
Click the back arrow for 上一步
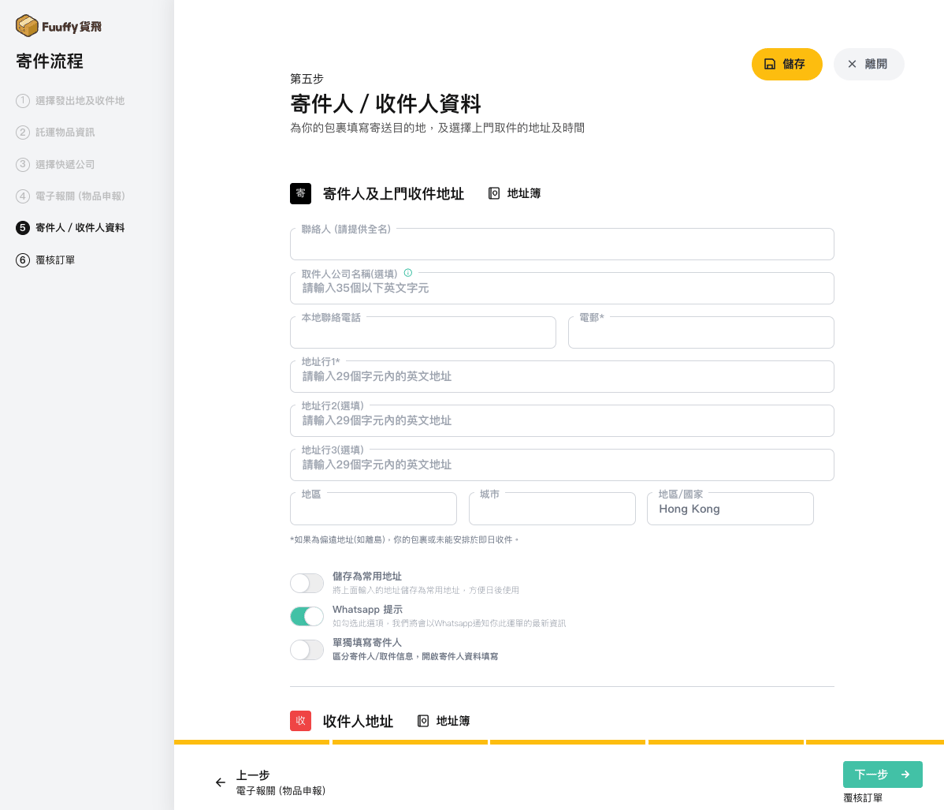pos(221,782)
